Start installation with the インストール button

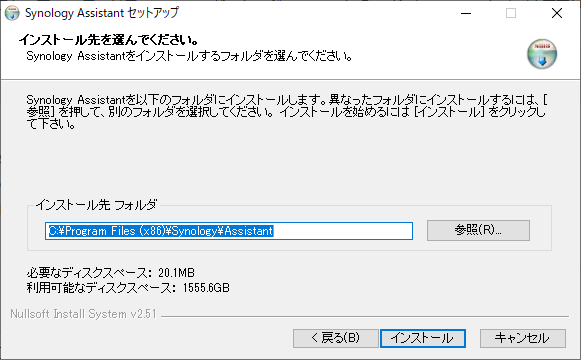click(423, 338)
